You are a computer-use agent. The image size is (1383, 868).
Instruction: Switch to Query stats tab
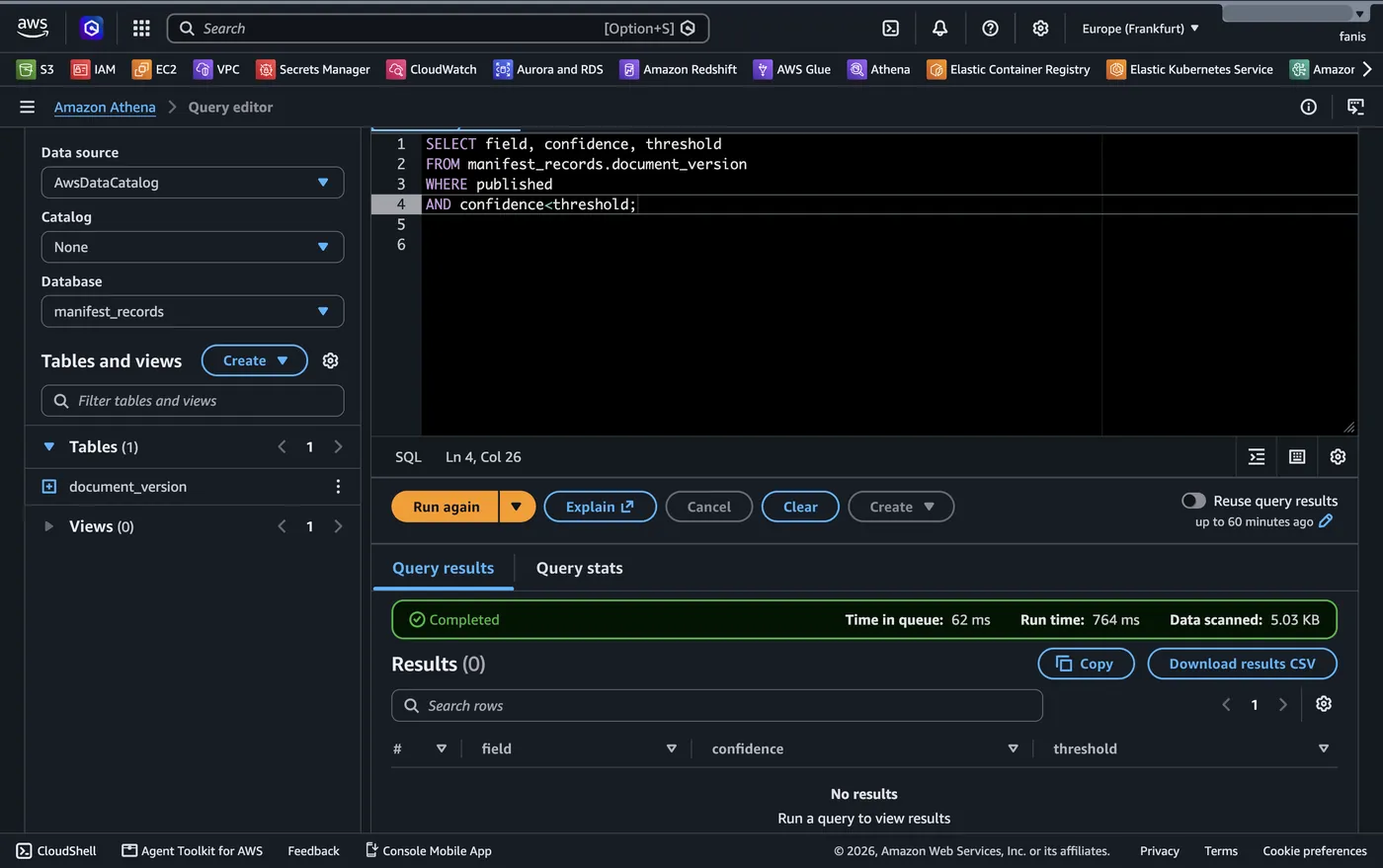pyautogui.click(x=579, y=568)
